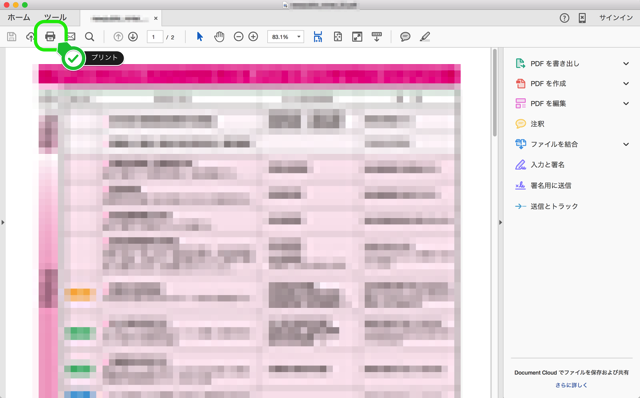The height and width of the screenshot is (398, 640).
Task: Switch to ホーム tab
Action: point(19,18)
